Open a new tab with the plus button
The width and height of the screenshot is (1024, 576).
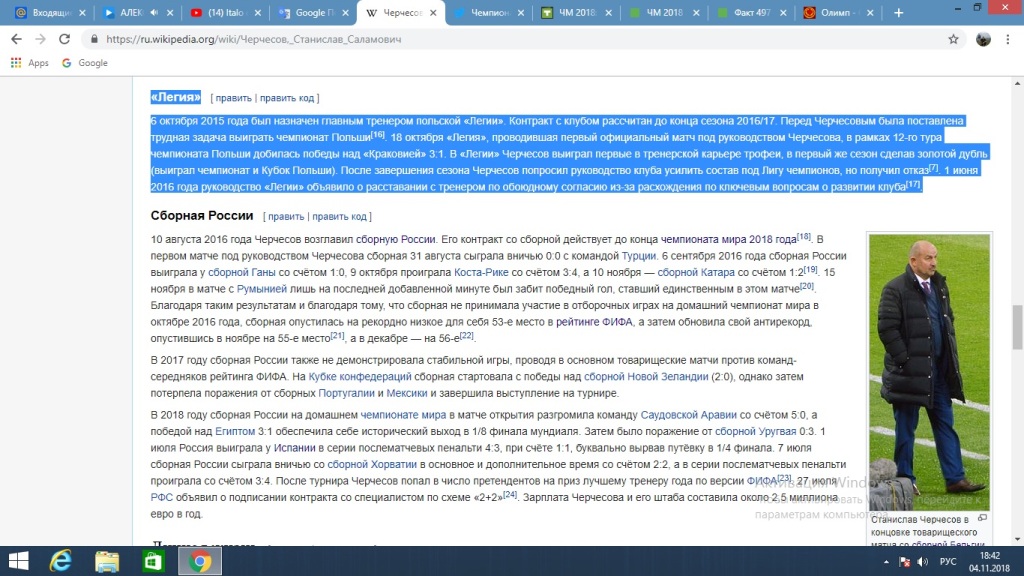(x=899, y=12)
